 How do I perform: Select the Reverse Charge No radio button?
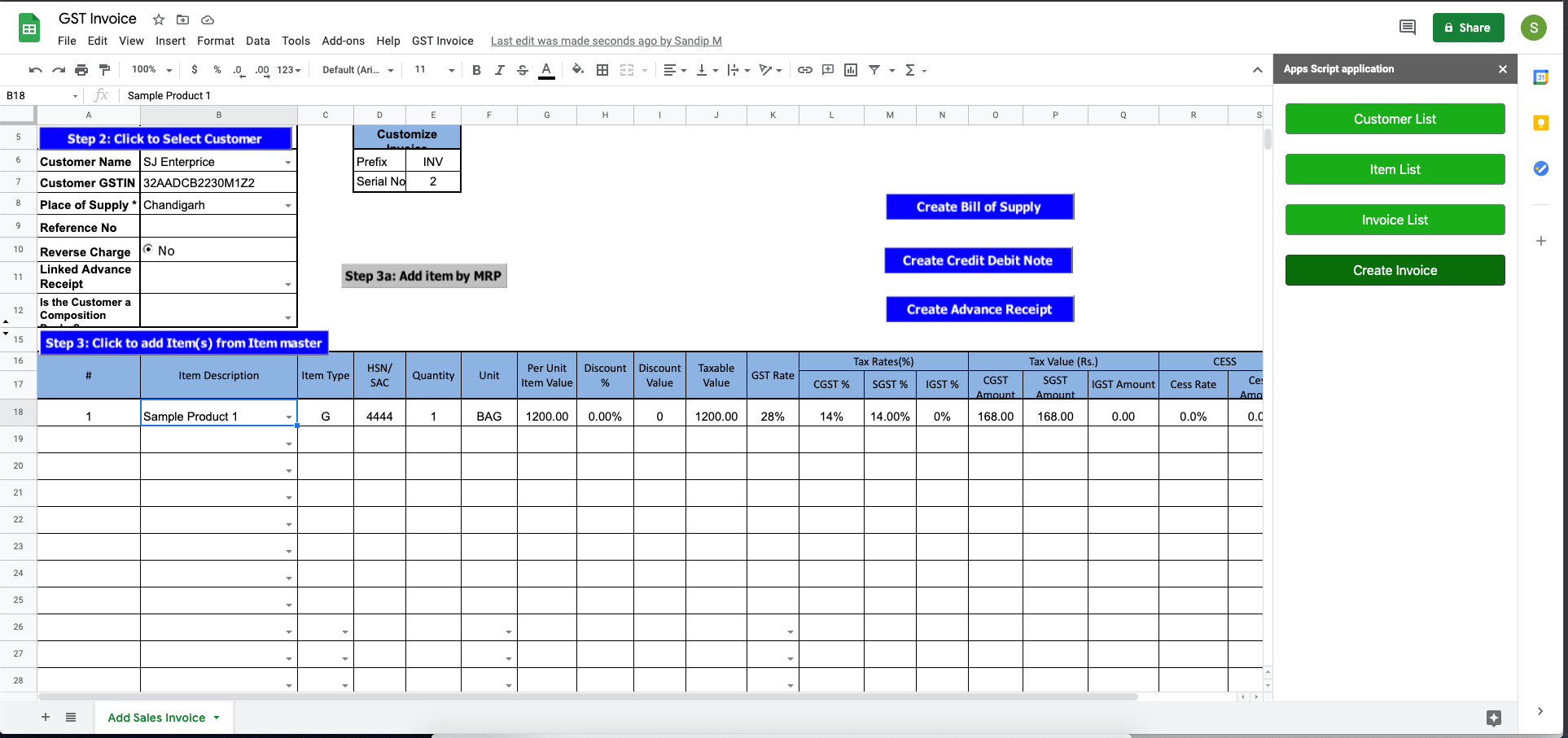coord(148,249)
